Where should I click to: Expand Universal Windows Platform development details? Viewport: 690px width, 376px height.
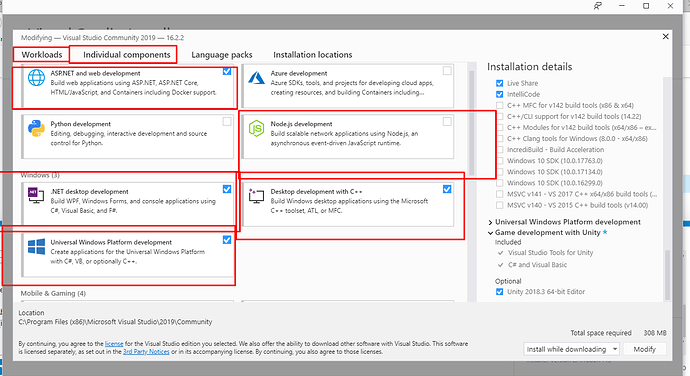[490, 222]
